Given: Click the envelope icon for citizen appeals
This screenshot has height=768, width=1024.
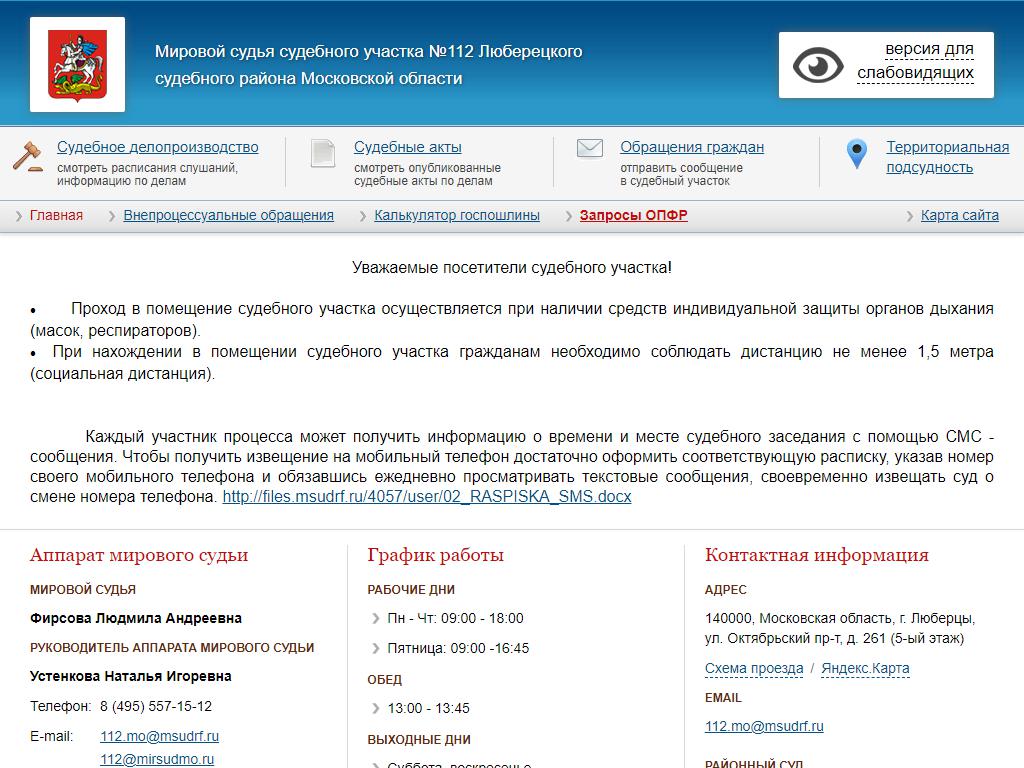Looking at the screenshot, I should pyautogui.click(x=590, y=149).
